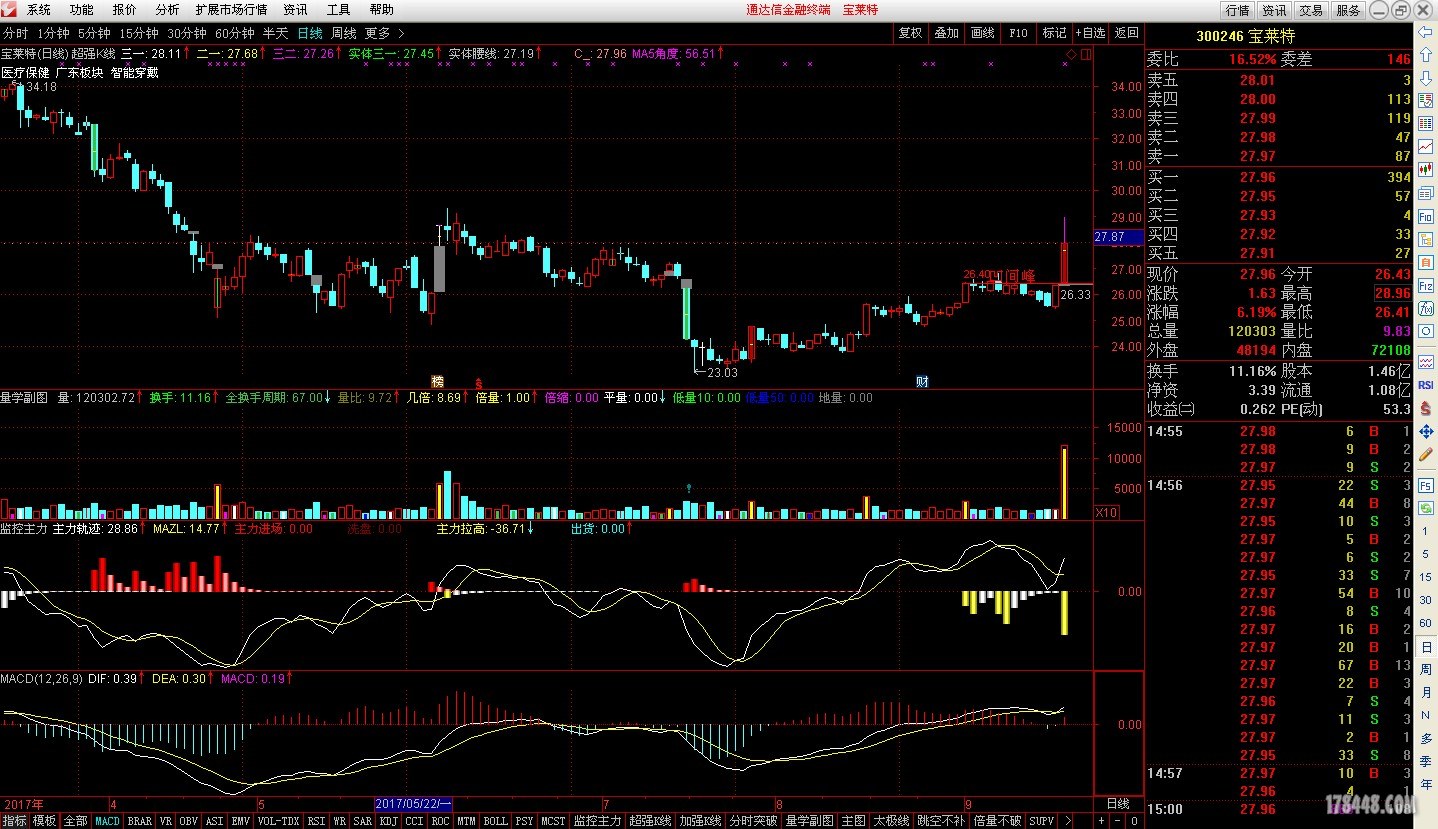Select the KDJ indicator tab

click(389, 821)
